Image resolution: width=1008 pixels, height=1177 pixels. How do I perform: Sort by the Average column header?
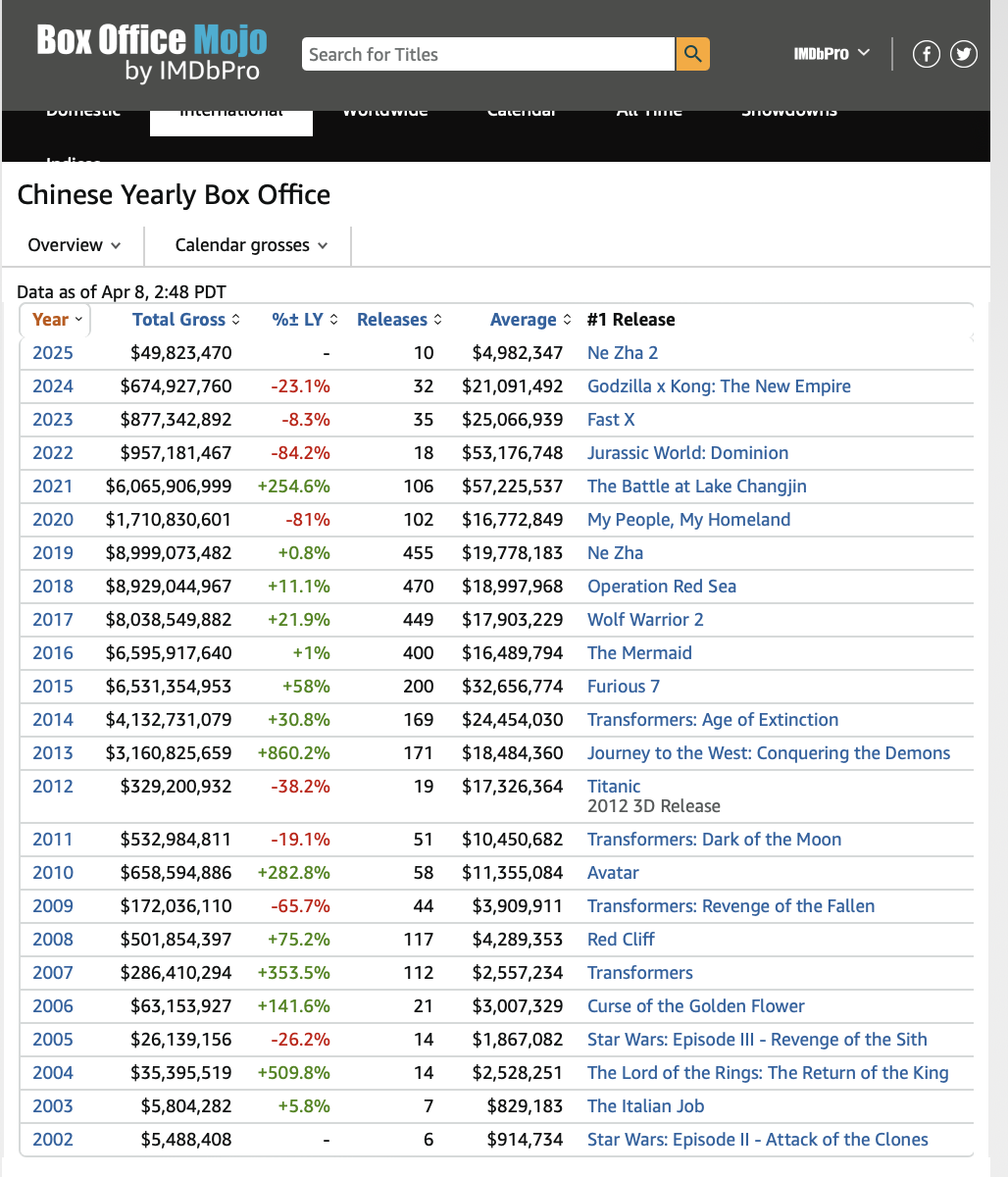click(529, 320)
